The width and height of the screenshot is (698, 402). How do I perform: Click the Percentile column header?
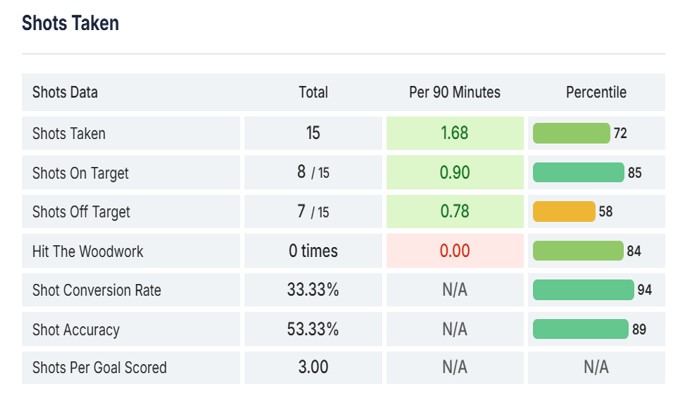click(596, 92)
